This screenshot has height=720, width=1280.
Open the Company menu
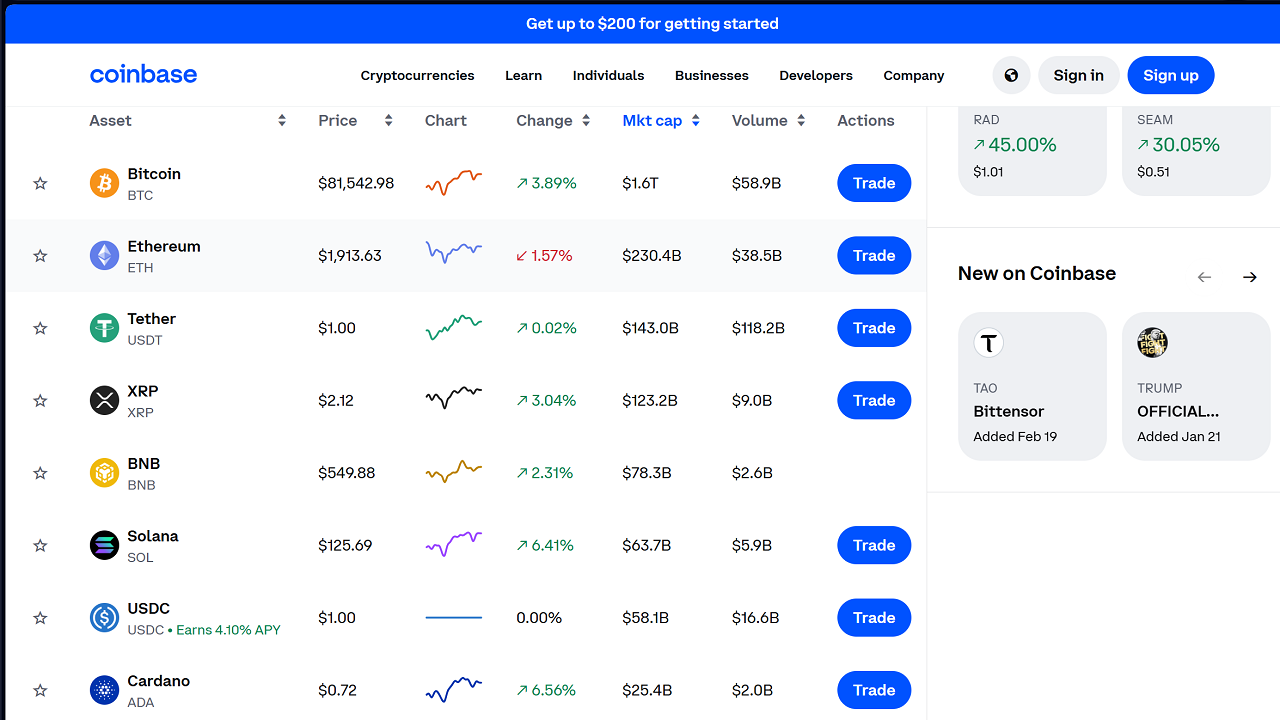[913, 75]
